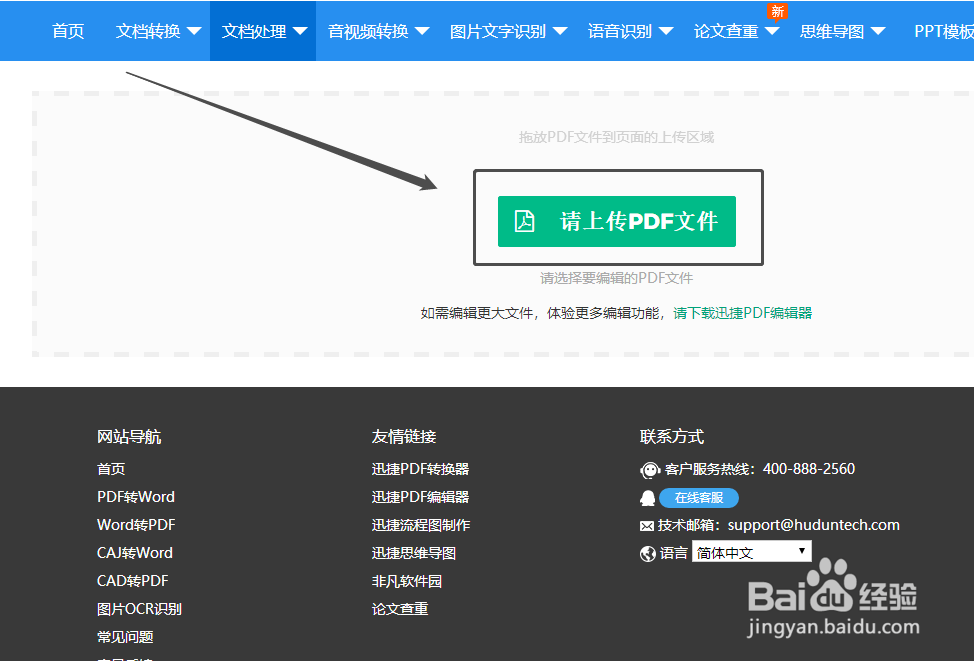The width and height of the screenshot is (974, 661).
Task: Expand the arrow next to 文档转换
Action: [x=194, y=31]
